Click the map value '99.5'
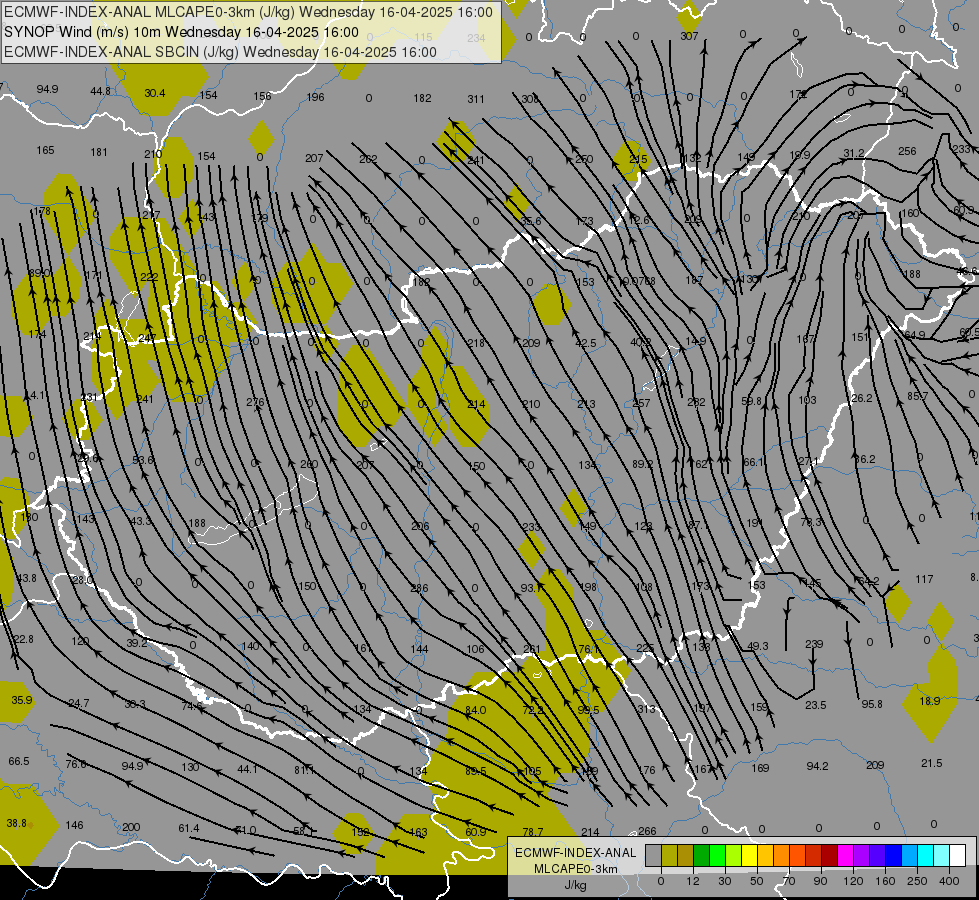Viewport: 979px width, 900px height. point(588,710)
